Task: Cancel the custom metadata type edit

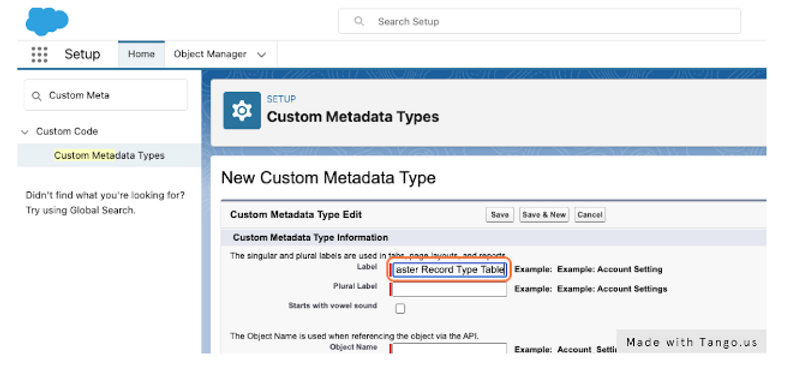Action: pyautogui.click(x=590, y=215)
